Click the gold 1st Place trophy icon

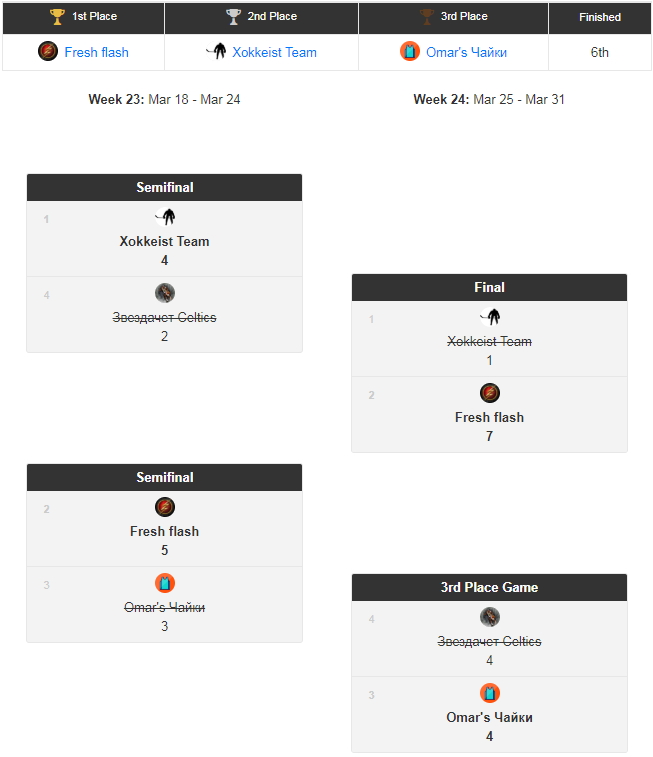click(x=57, y=17)
